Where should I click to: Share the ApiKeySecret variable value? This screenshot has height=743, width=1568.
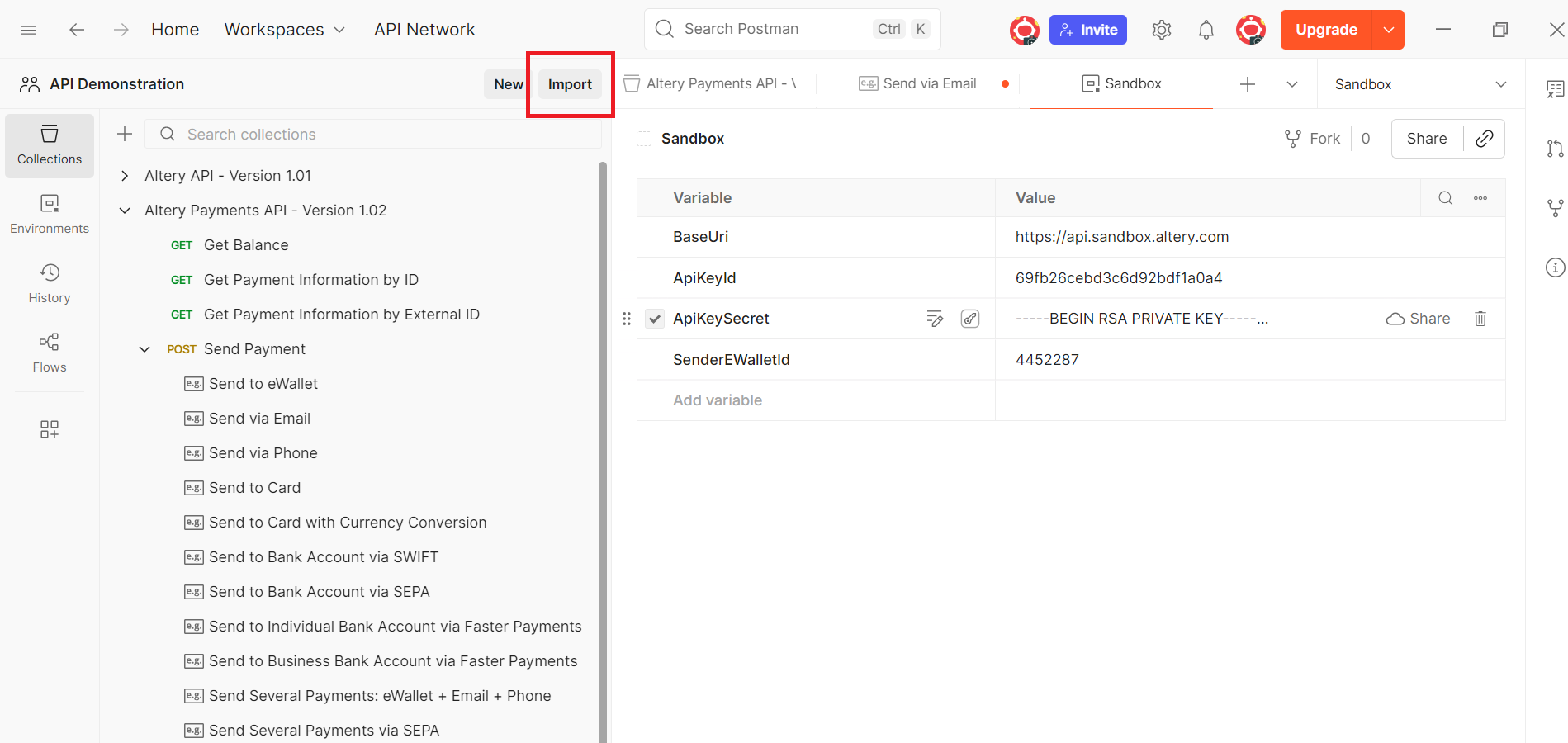(1419, 319)
